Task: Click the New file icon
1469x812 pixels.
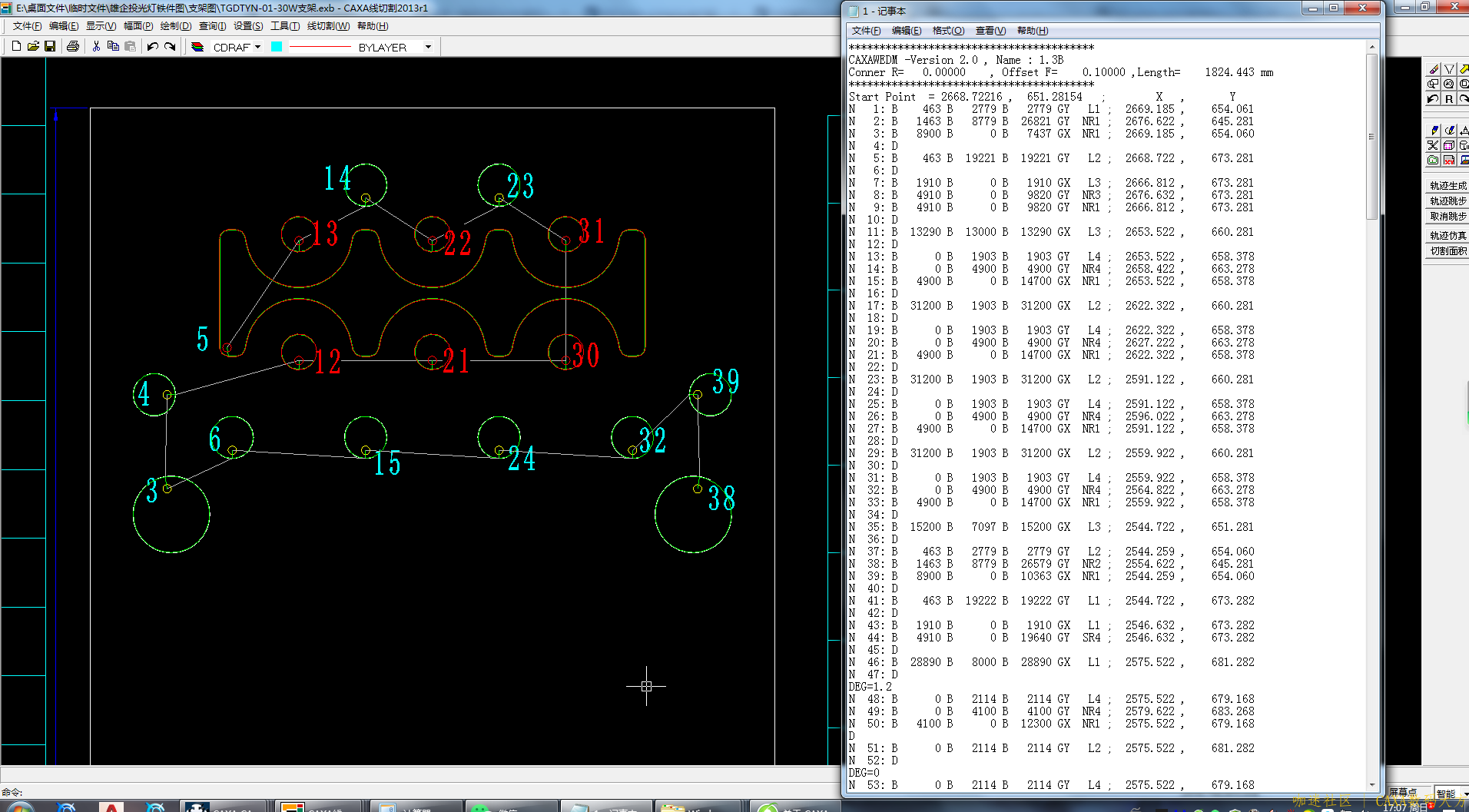Action: point(16,47)
